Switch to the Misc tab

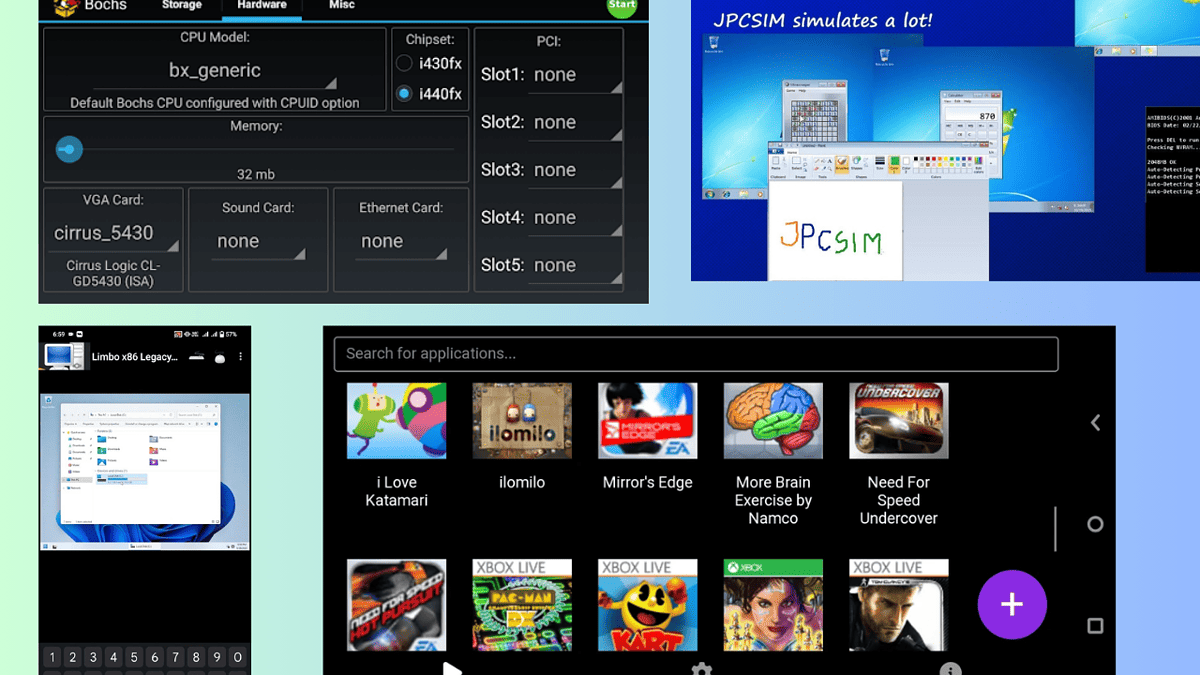[341, 5]
